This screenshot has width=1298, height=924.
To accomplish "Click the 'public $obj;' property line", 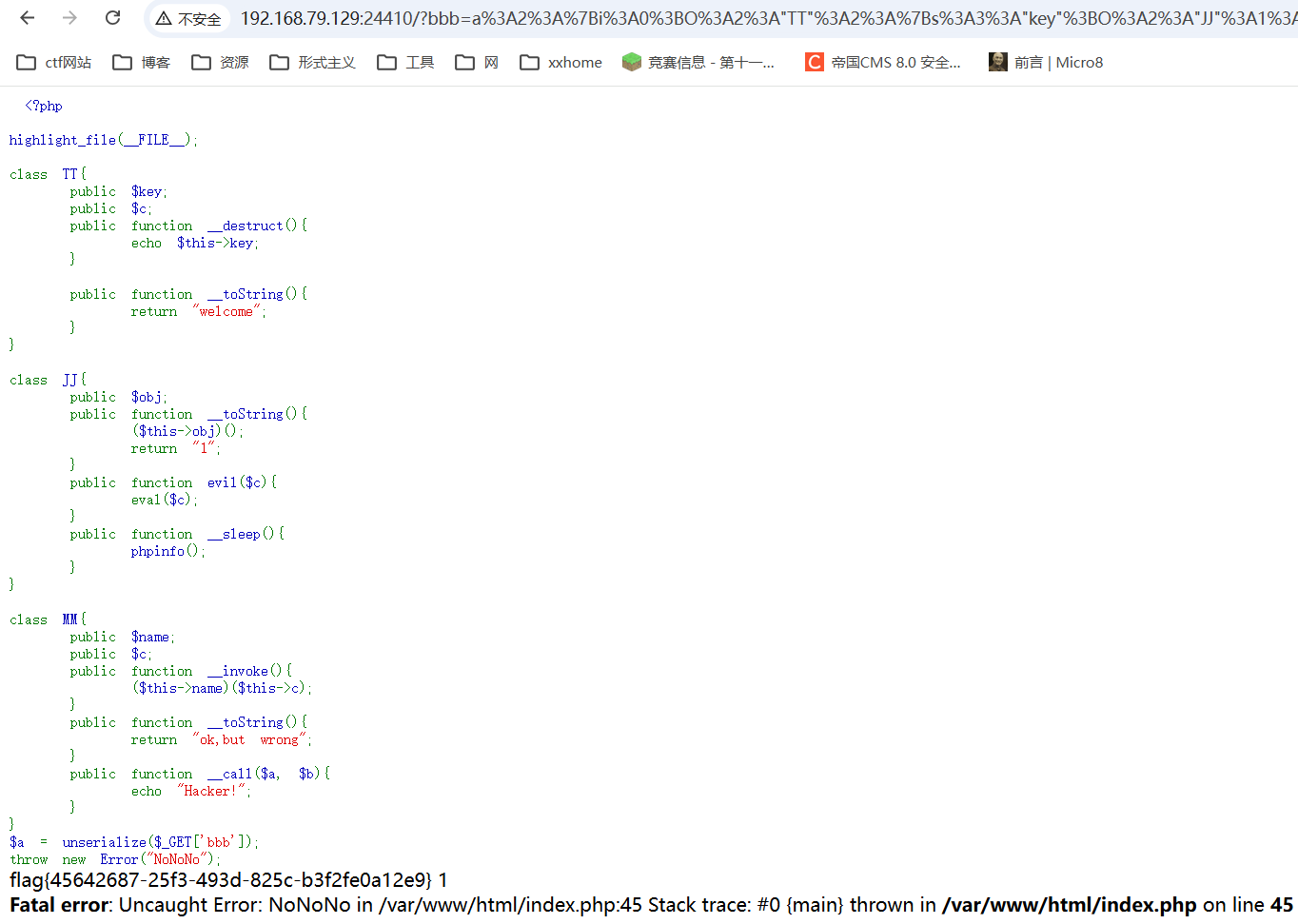I will coord(119,397).
